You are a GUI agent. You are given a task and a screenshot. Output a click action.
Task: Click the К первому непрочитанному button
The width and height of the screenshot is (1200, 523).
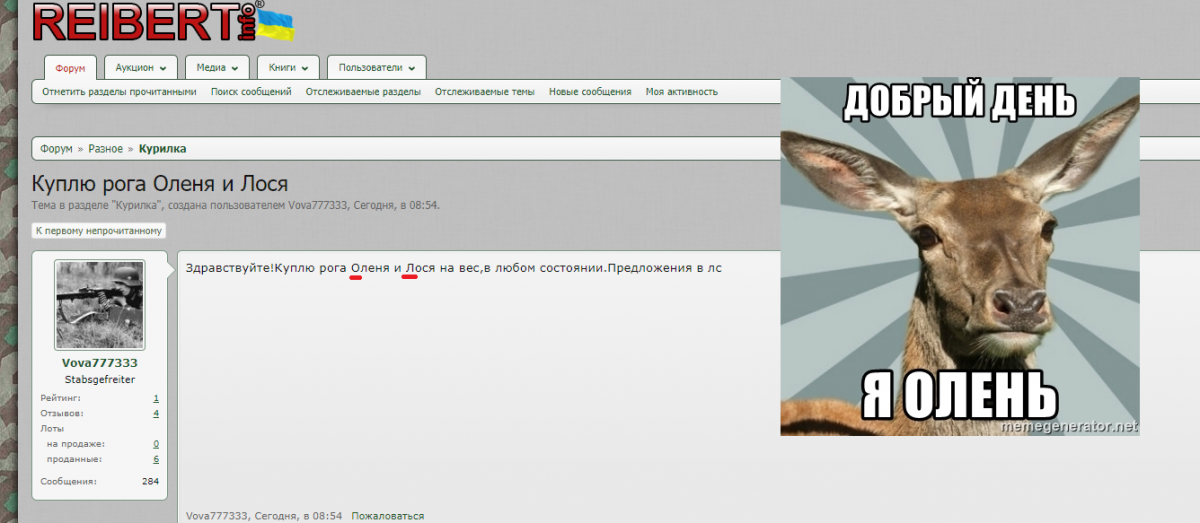pos(99,231)
